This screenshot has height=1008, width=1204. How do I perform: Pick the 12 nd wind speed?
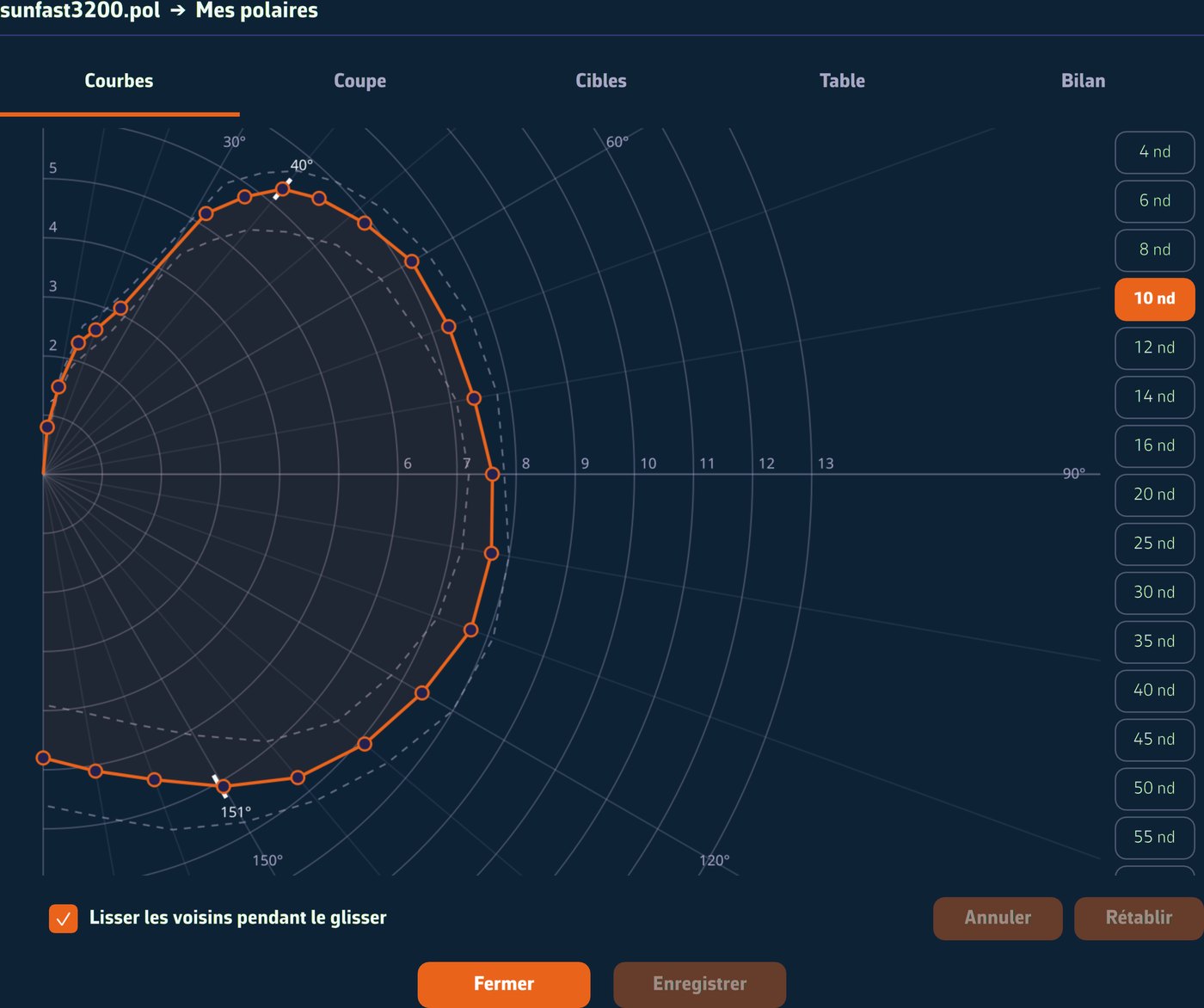point(1155,348)
